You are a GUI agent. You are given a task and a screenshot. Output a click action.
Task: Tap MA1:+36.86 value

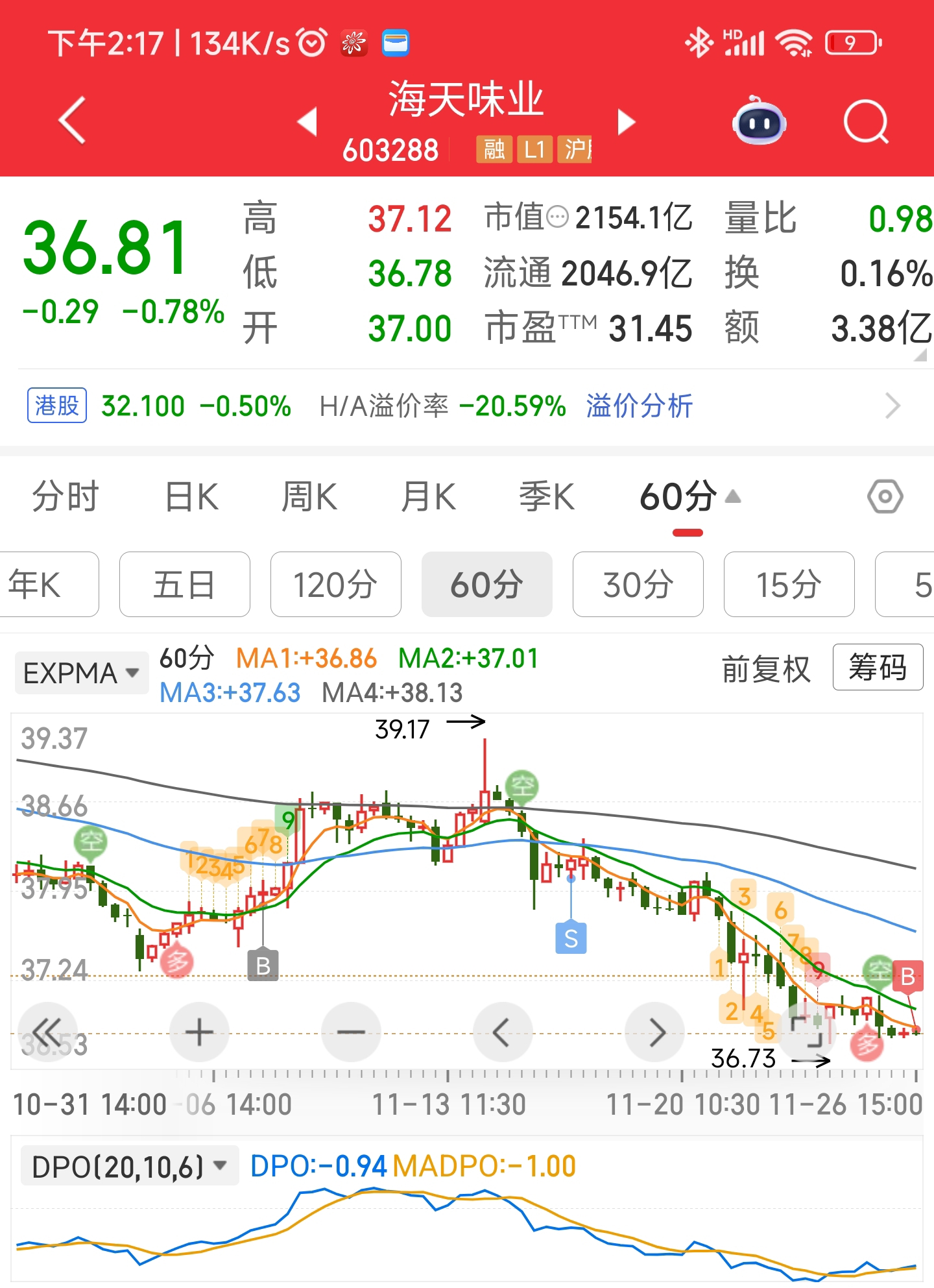coord(306,659)
